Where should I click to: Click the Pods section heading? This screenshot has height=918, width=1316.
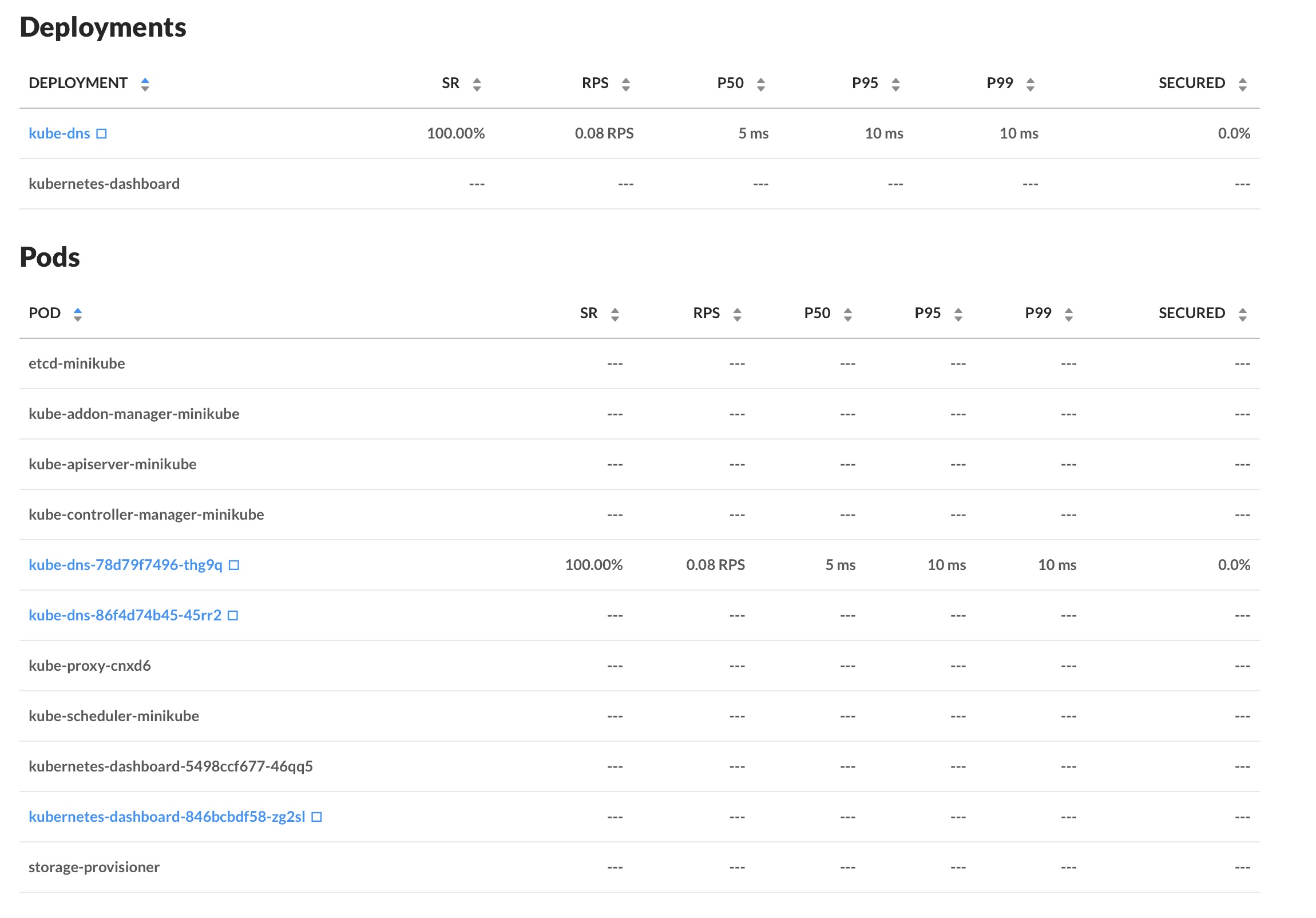pos(50,258)
